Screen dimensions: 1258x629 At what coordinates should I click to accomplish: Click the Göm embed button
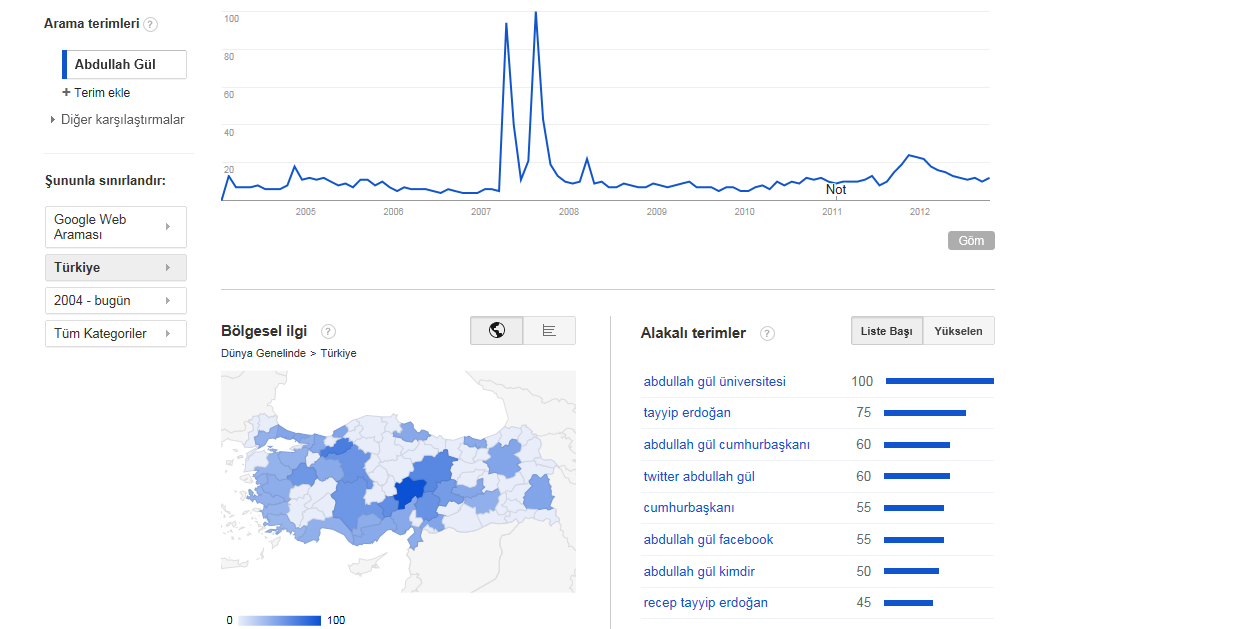pos(971,241)
